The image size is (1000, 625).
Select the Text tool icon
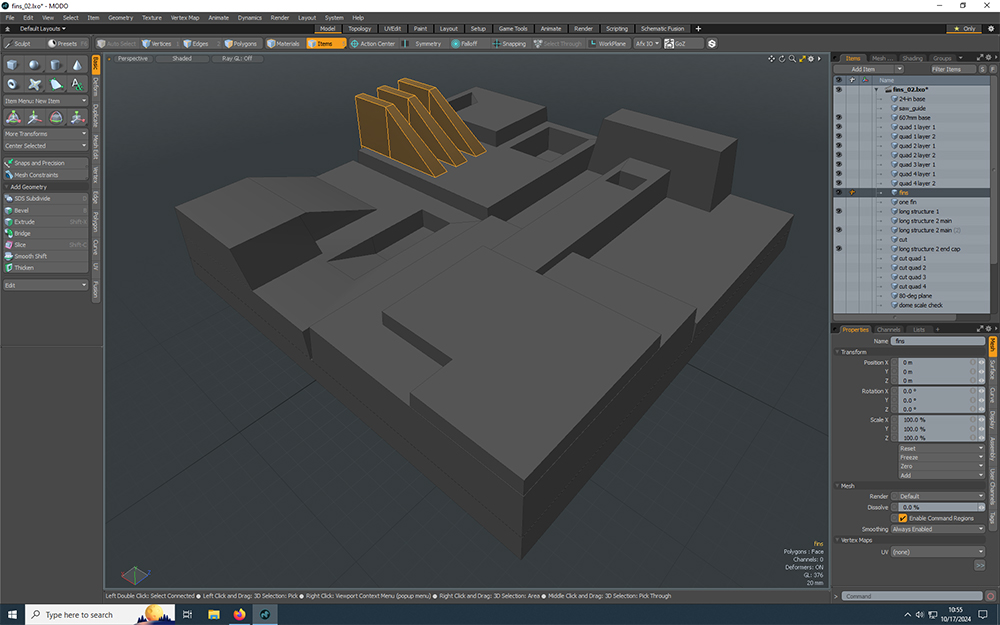point(77,84)
